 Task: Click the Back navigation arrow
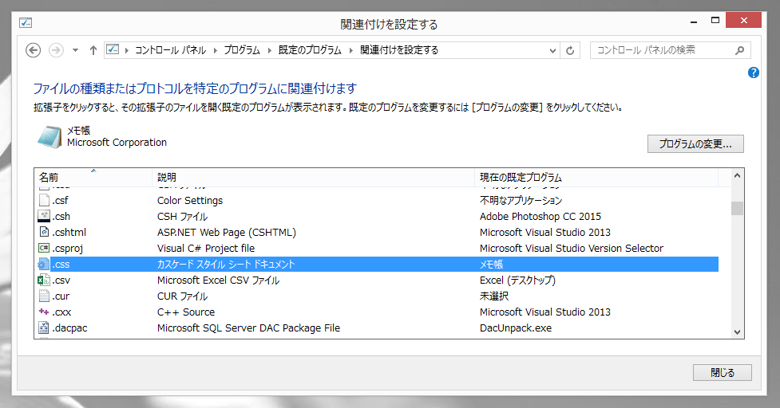[33, 50]
